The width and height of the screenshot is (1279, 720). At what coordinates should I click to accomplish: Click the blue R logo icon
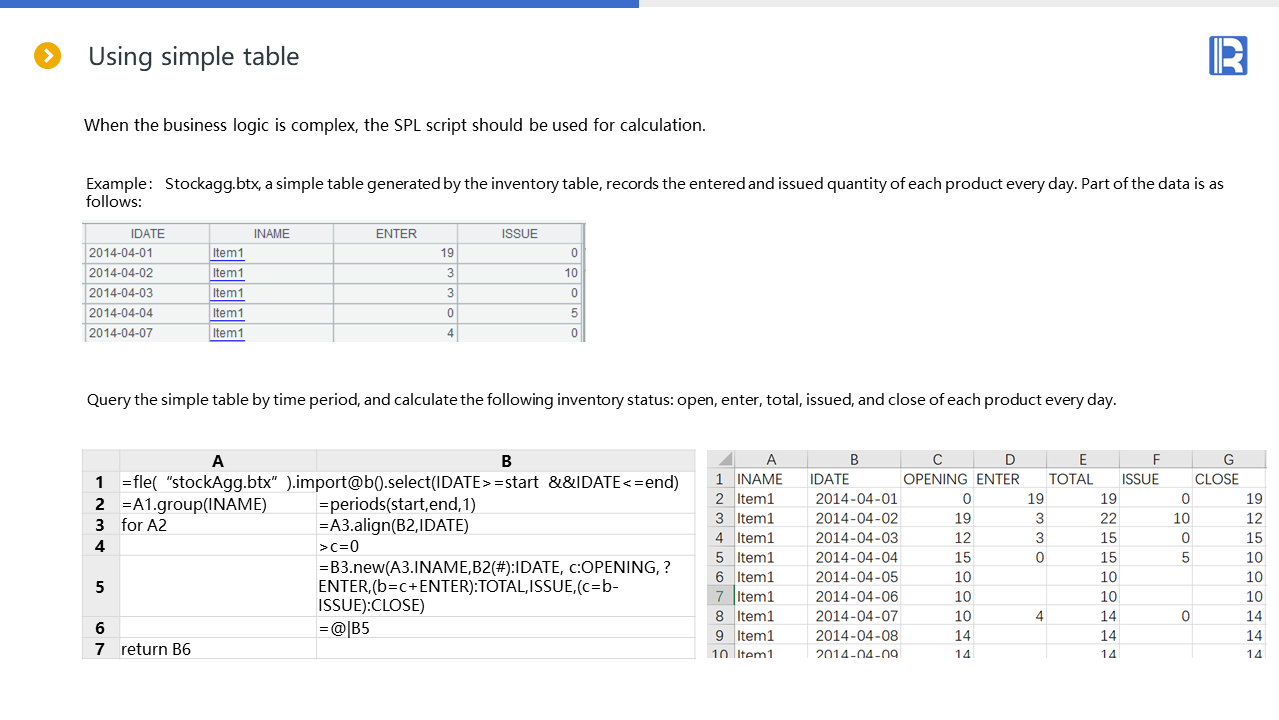[x=1227, y=55]
